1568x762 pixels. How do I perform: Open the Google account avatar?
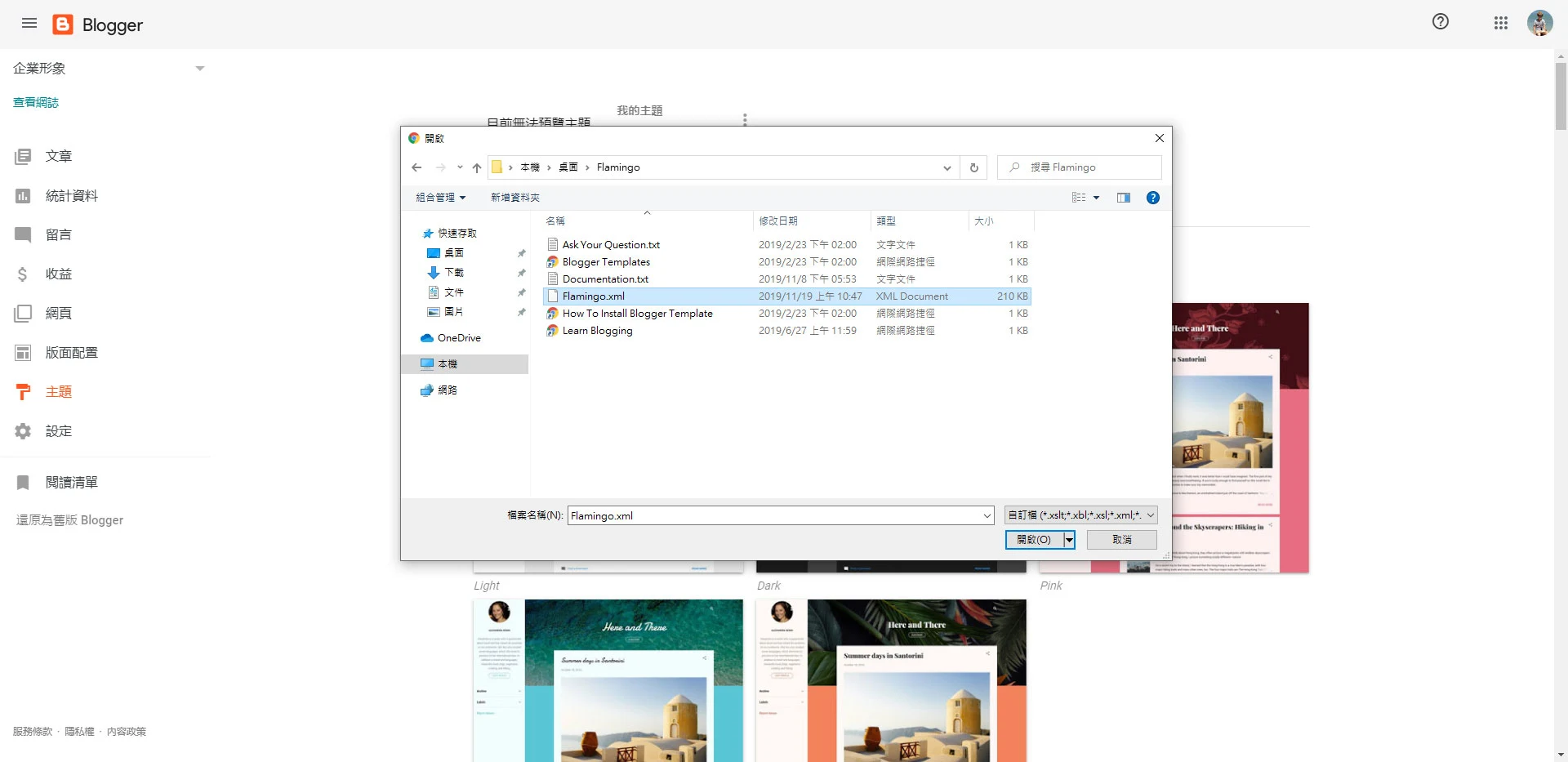coord(1540,23)
